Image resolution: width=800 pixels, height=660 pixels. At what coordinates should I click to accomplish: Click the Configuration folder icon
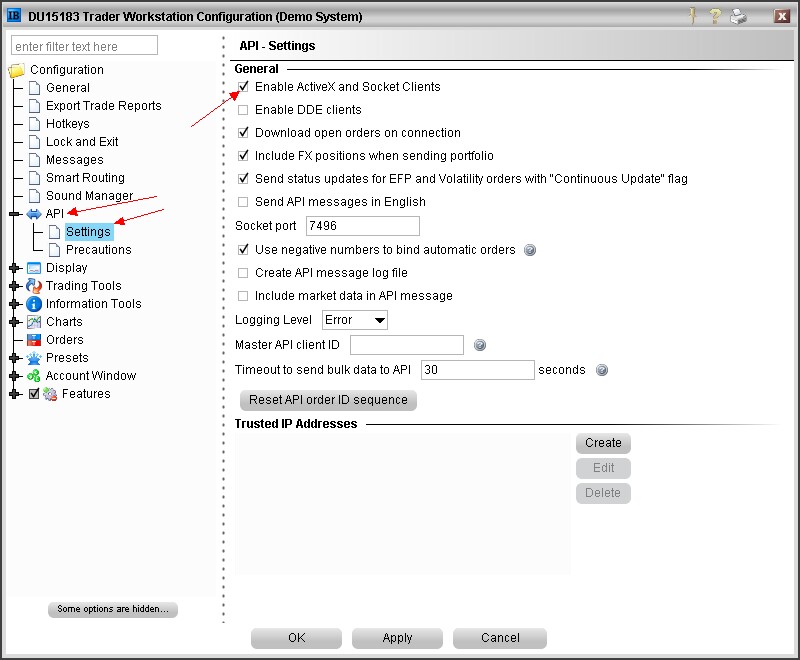[x=17, y=70]
